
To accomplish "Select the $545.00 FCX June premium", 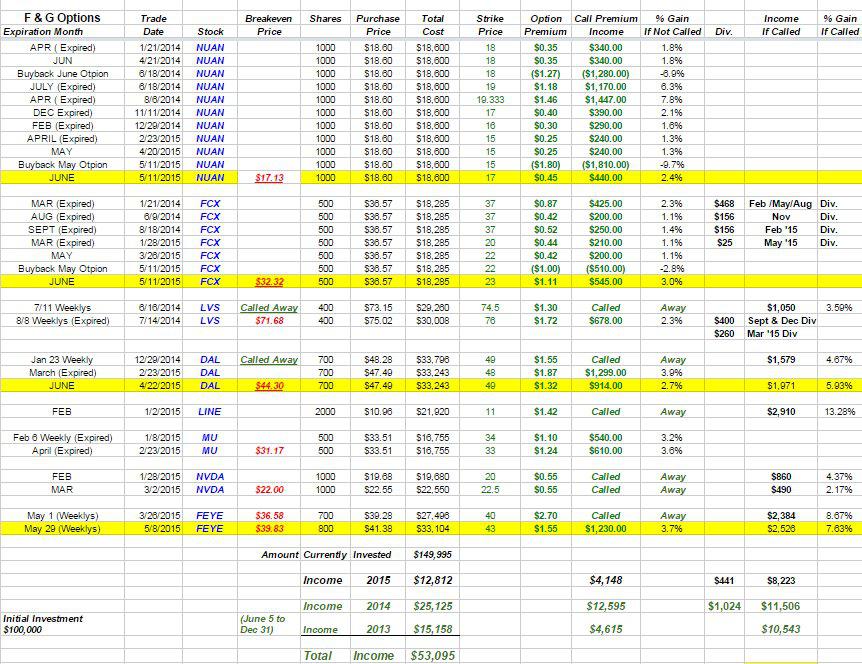I will coord(606,281).
